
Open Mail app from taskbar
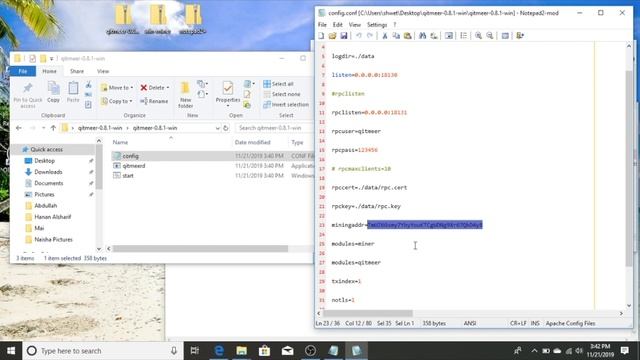287,351
